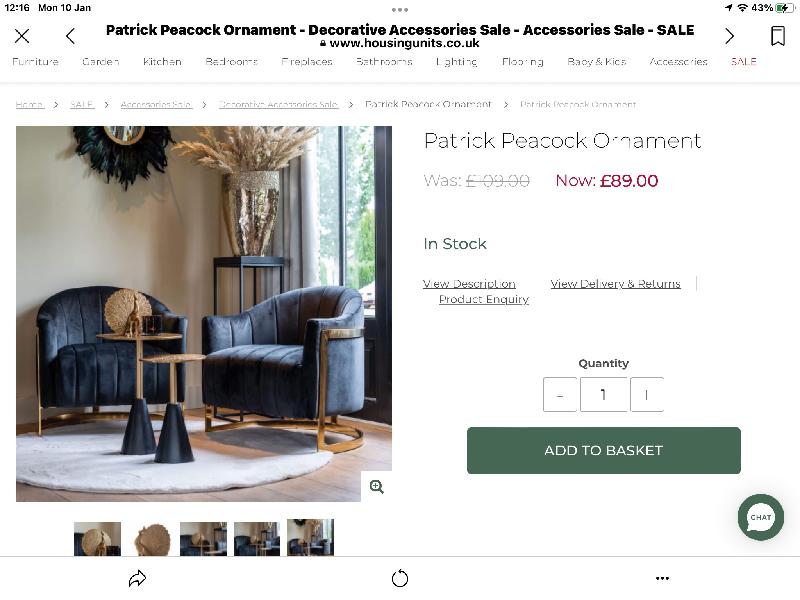The width and height of the screenshot is (800, 600).
Task: Reload the page with the refresh icon
Action: point(400,578)
